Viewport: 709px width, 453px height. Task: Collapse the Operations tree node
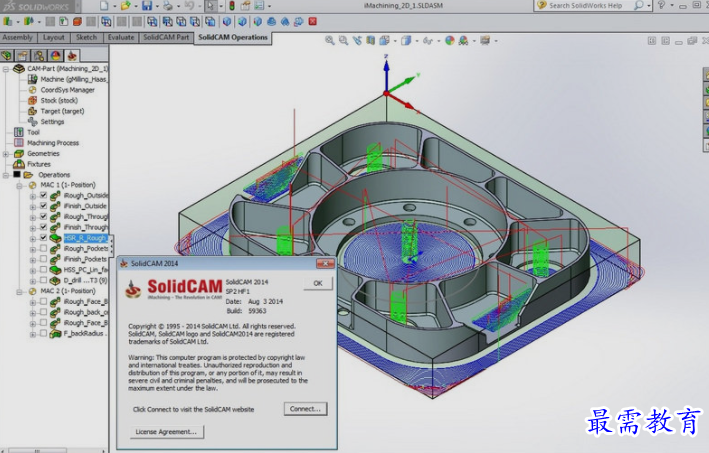(6, 175)
